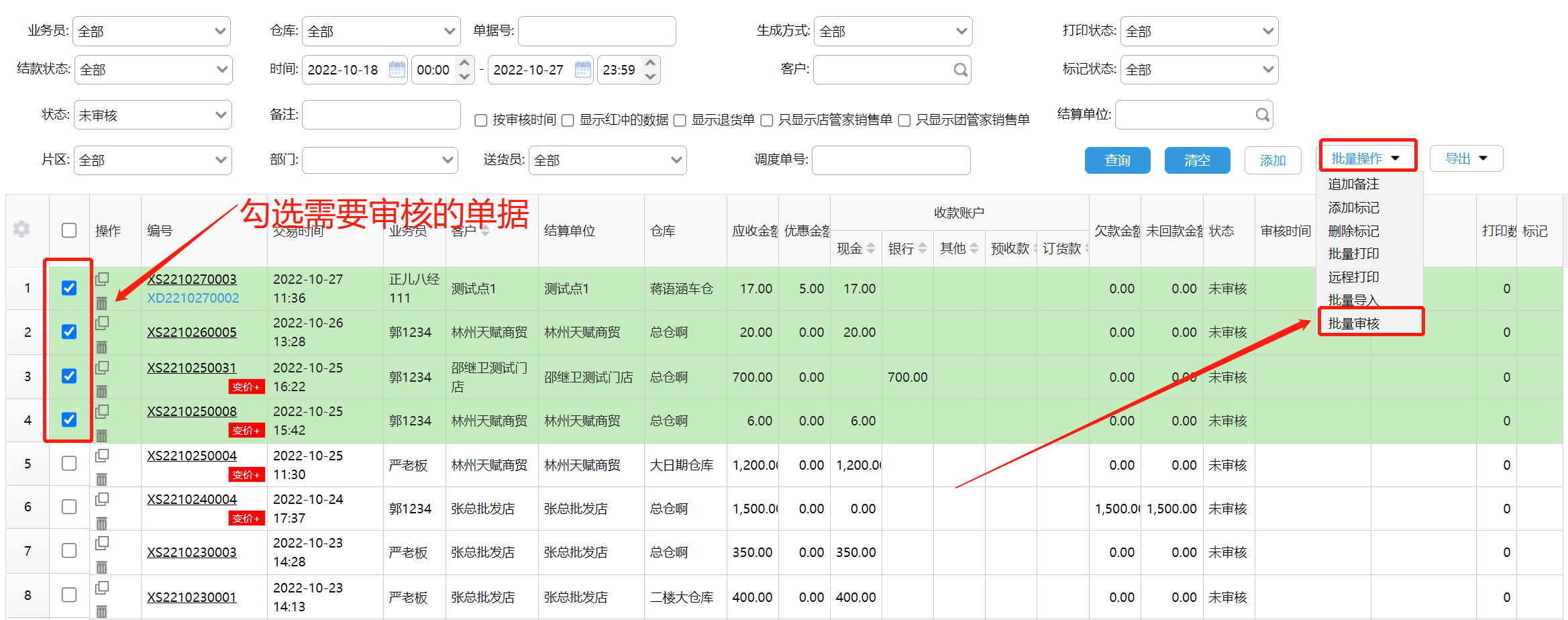Choose 删除标记 from batch menu

point(1354,231)
